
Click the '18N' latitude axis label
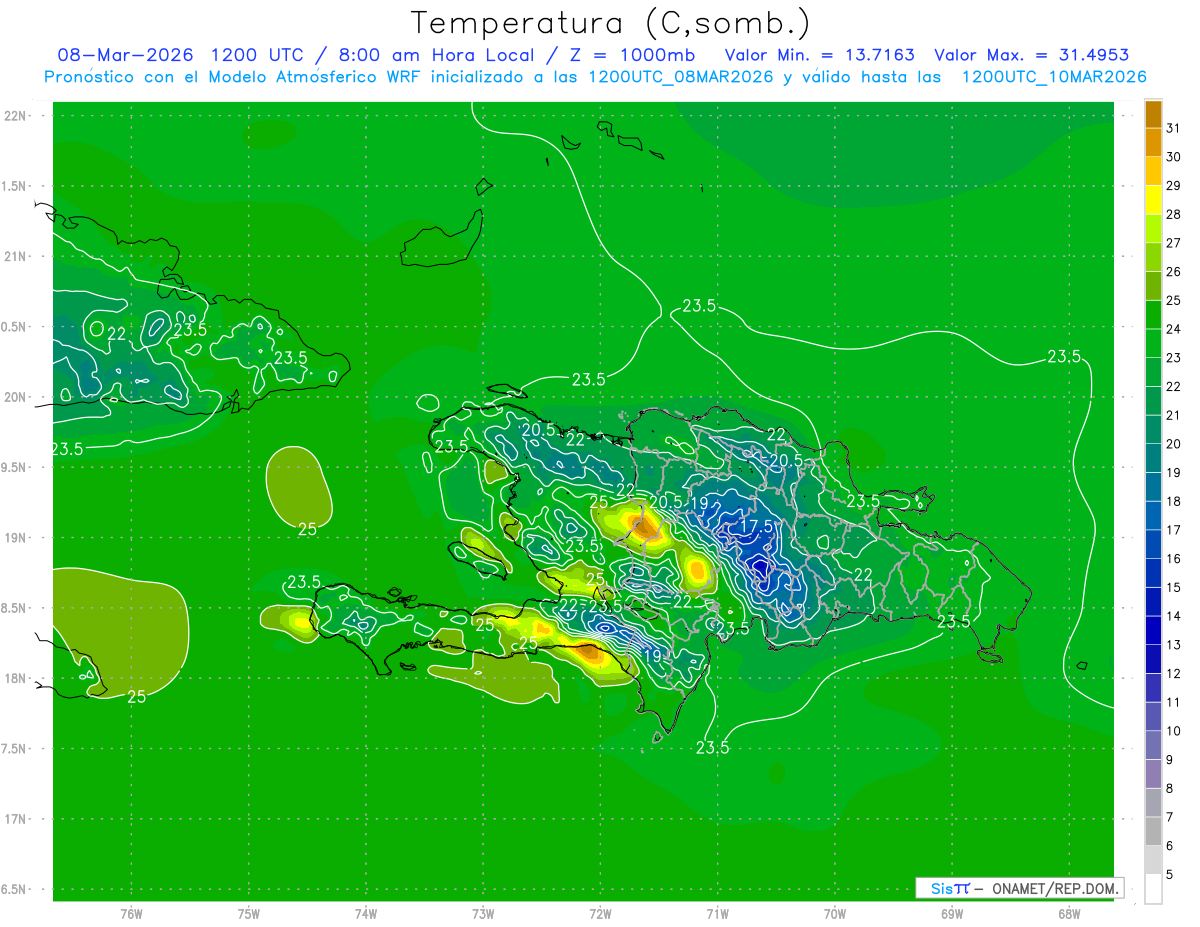(14, 678)
